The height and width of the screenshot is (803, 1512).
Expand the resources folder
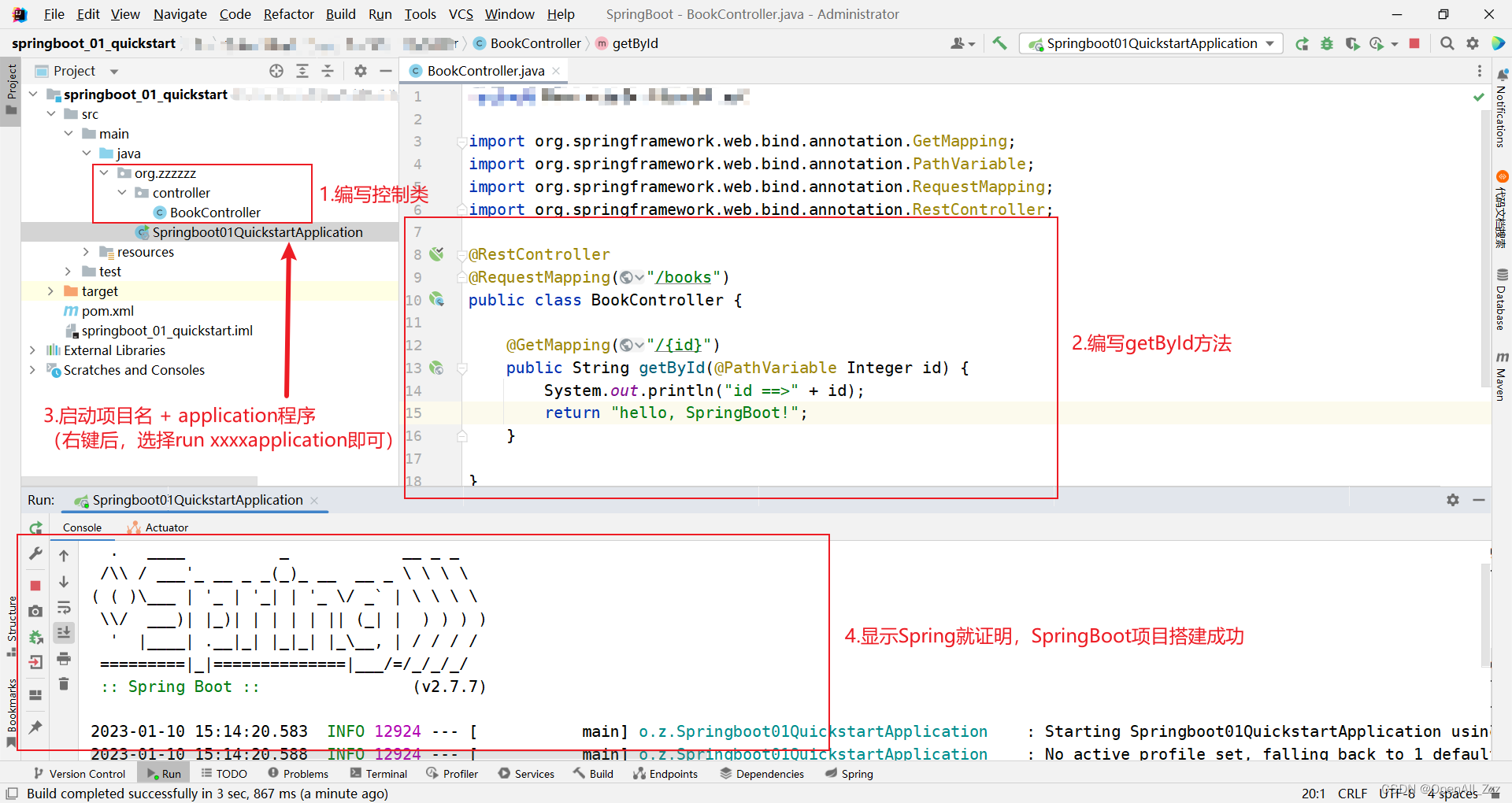(86, 252)
